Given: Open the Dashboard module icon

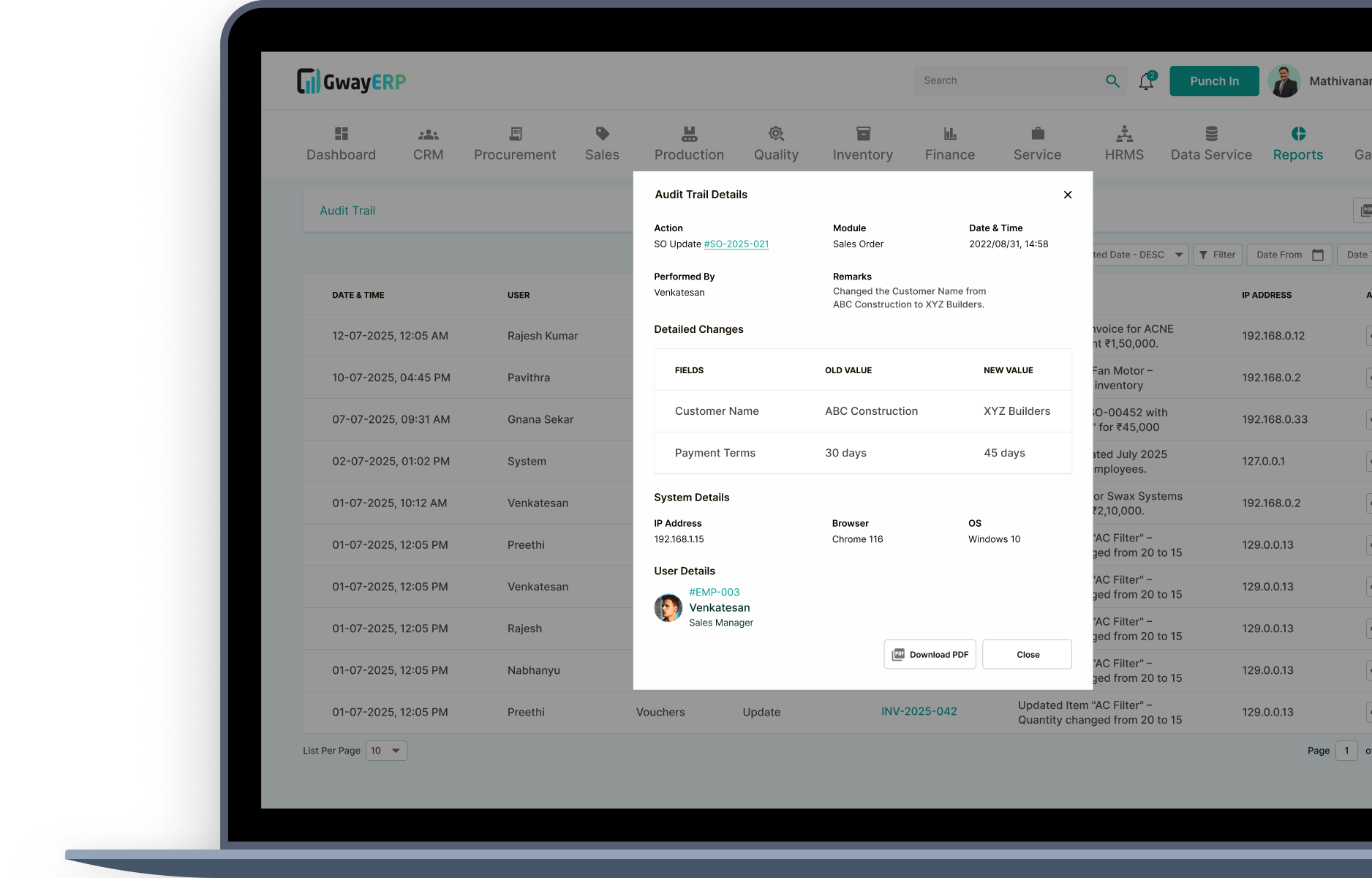Looking at the screenshot, I should tap(341, 134).
